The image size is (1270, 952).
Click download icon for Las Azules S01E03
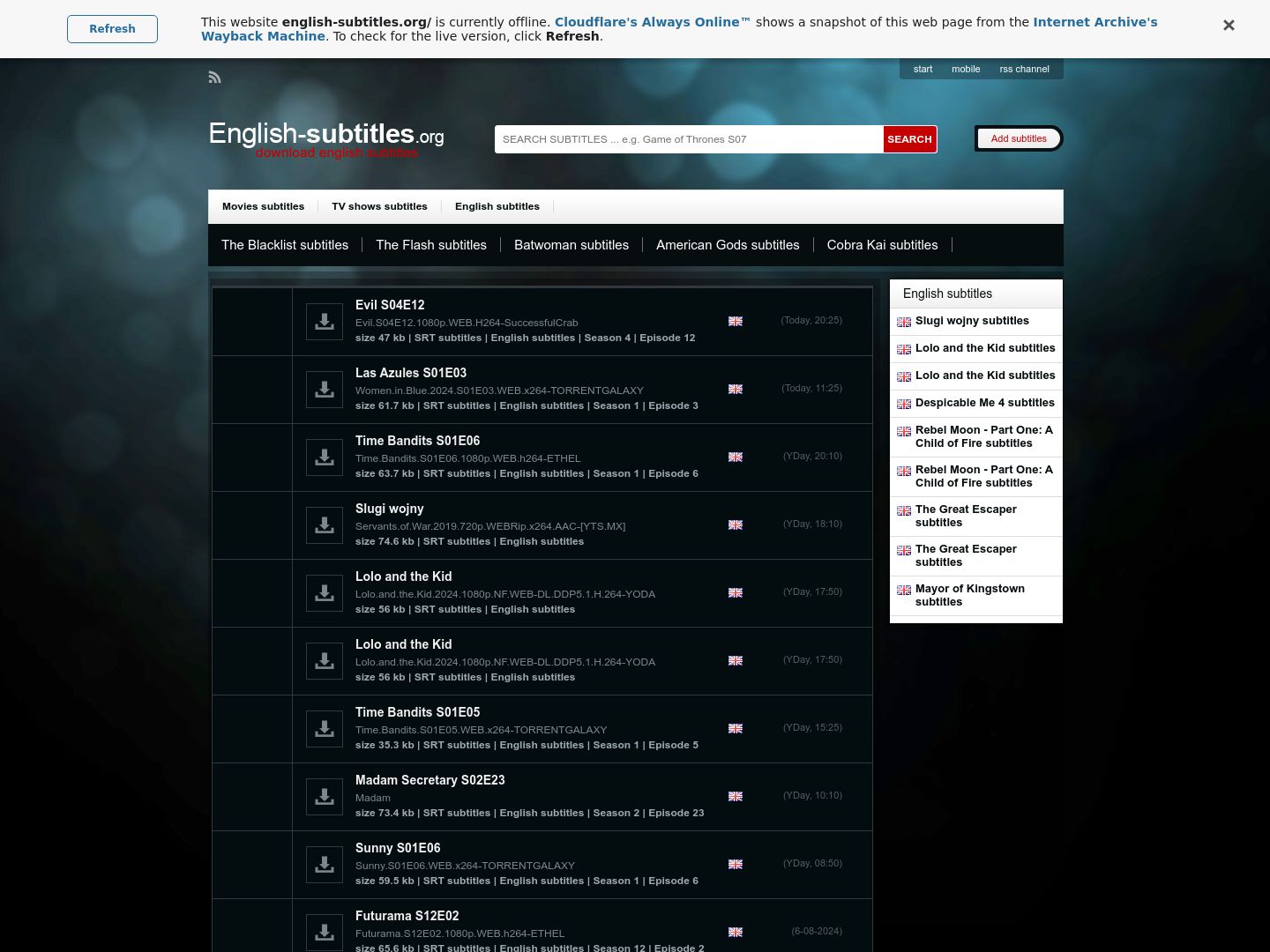point(325,390)
